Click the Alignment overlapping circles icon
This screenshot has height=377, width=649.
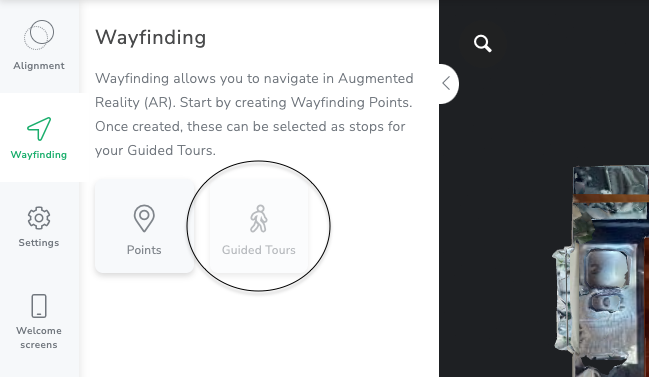(39, 35)
